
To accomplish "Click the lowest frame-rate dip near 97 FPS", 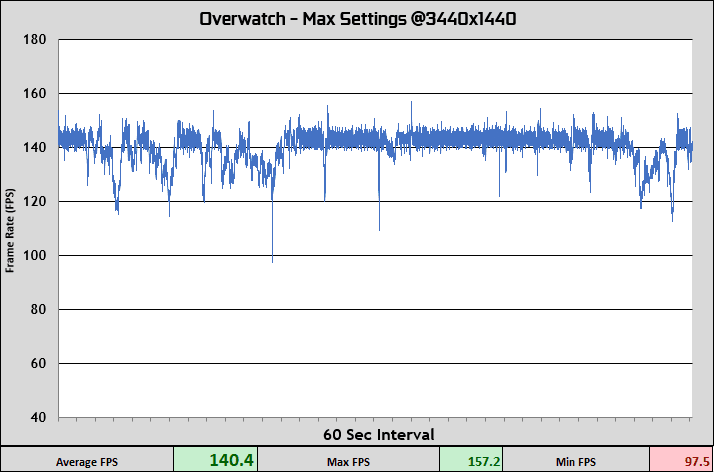I will 272,260.
